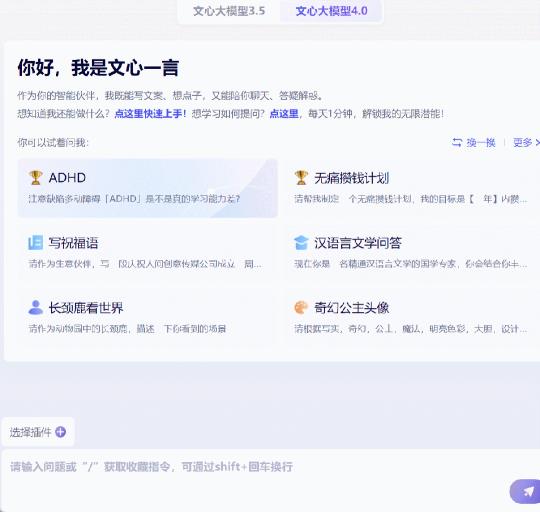The width and height of the screenshot is (540, 512).
Task: Choose the ADHD suggestion card
Action: (147, 188)
